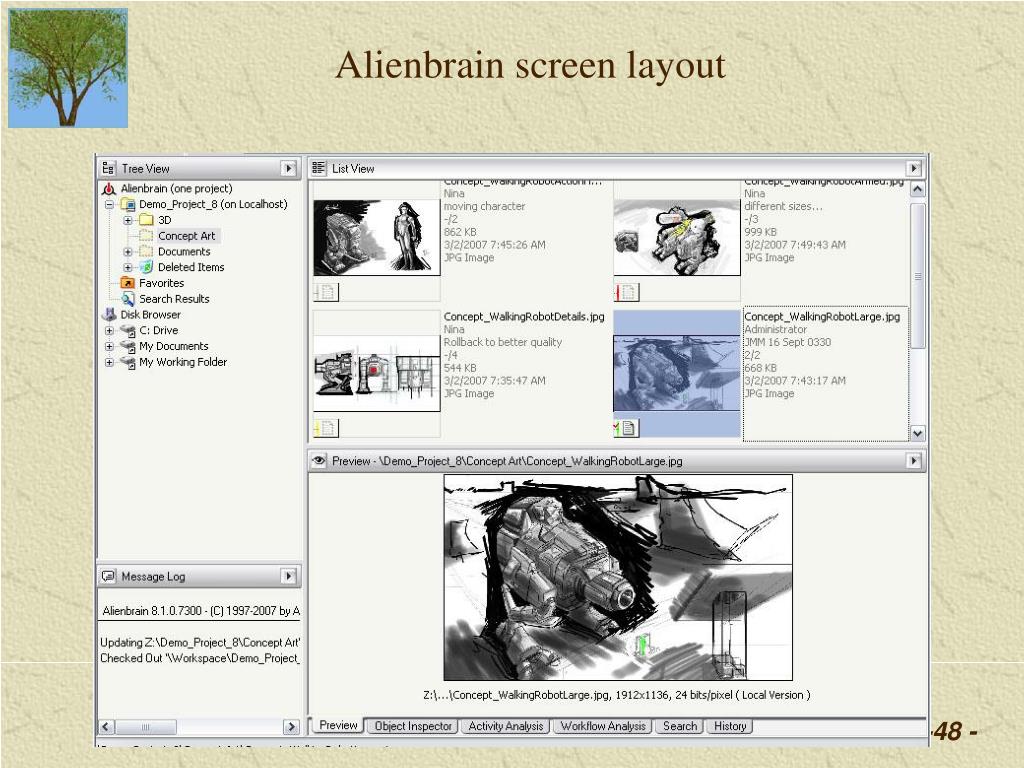This screenshot has height=768, width=1024.
Task: Expand the 3D folder node
Action: click(x=128, y=220)
